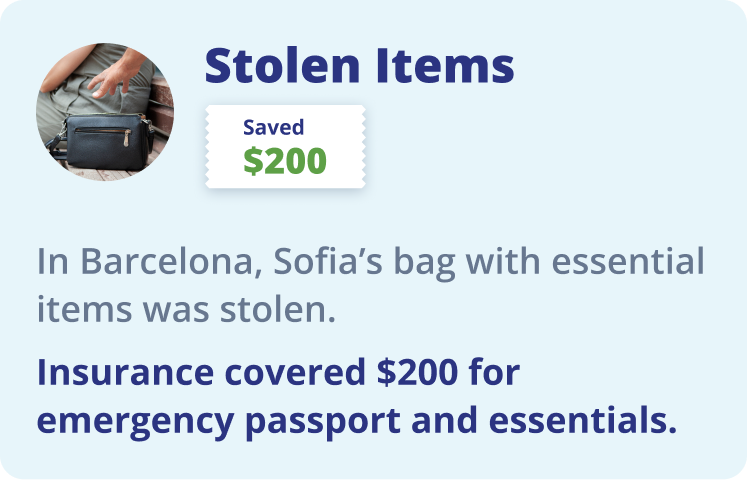Click the word Stolen in the title

point(282,66)
